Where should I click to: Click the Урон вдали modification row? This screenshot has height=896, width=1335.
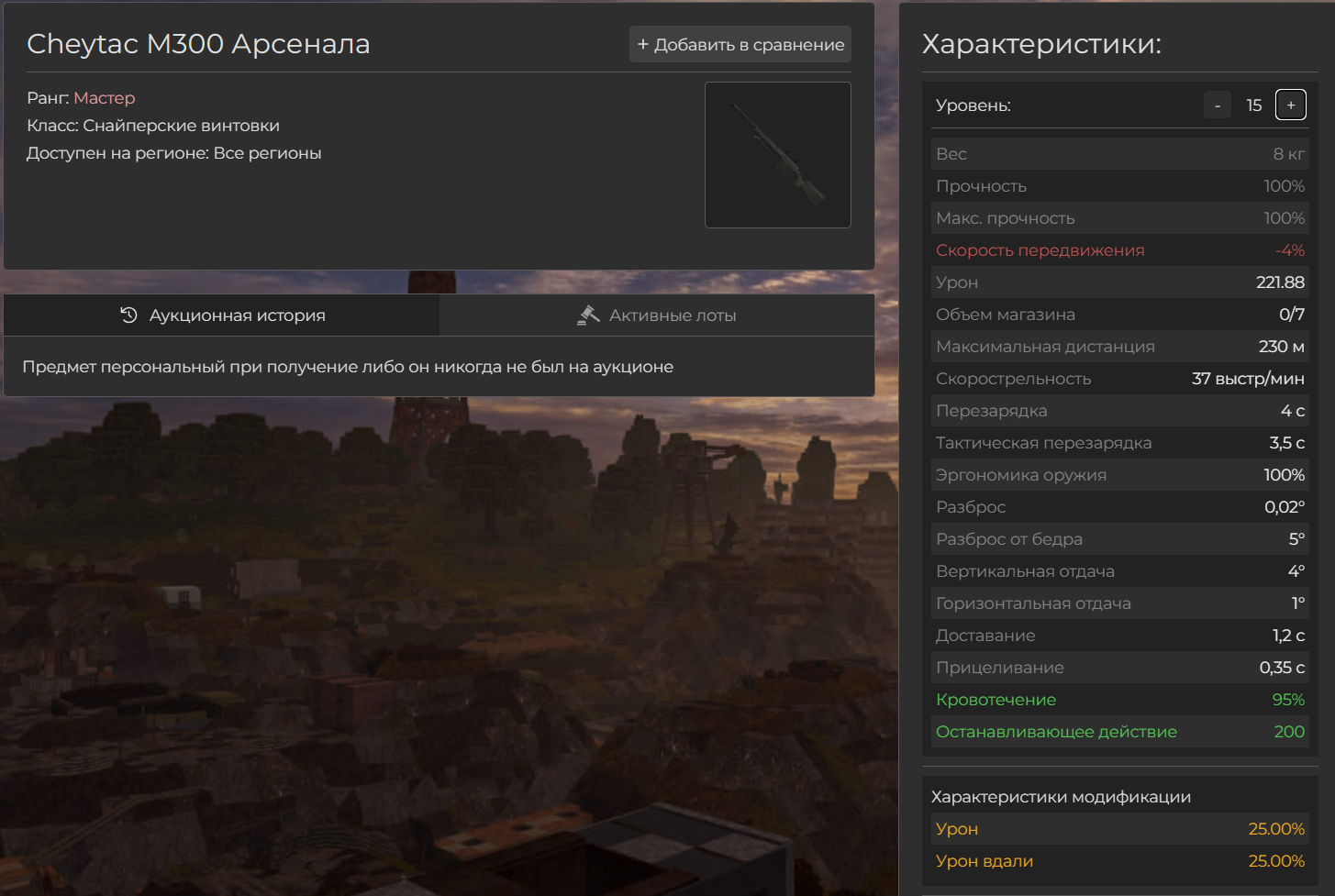[x=1118, y=861]
